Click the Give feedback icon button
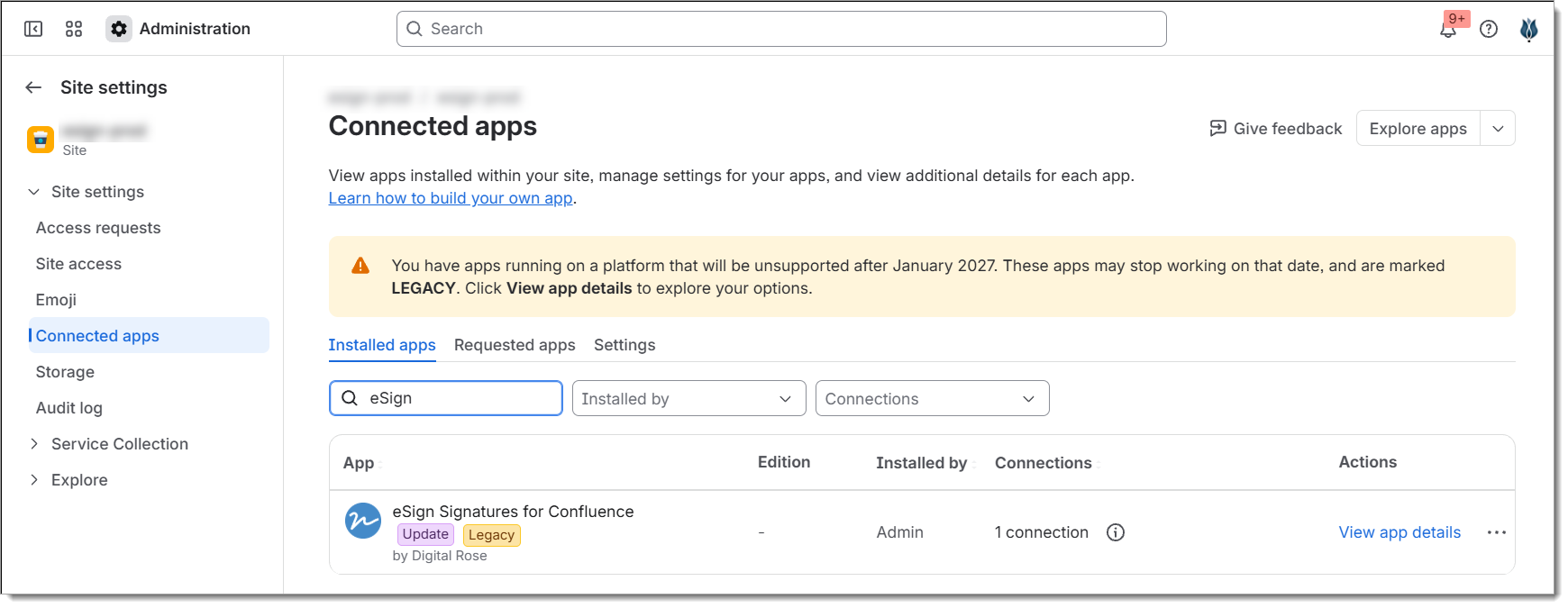 point(1276,129)
